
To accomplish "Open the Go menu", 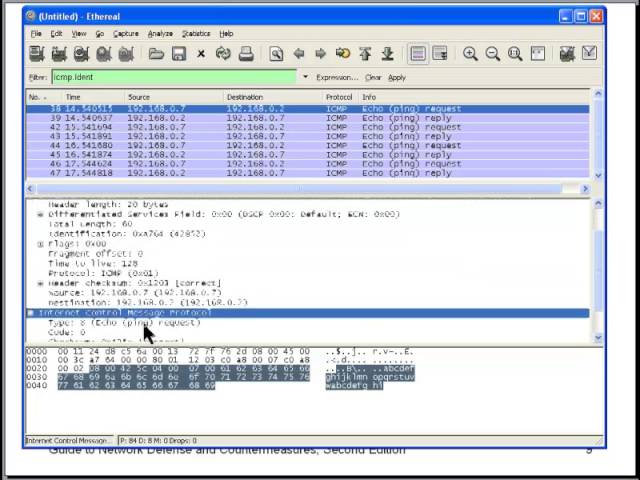I will [100, 34].
